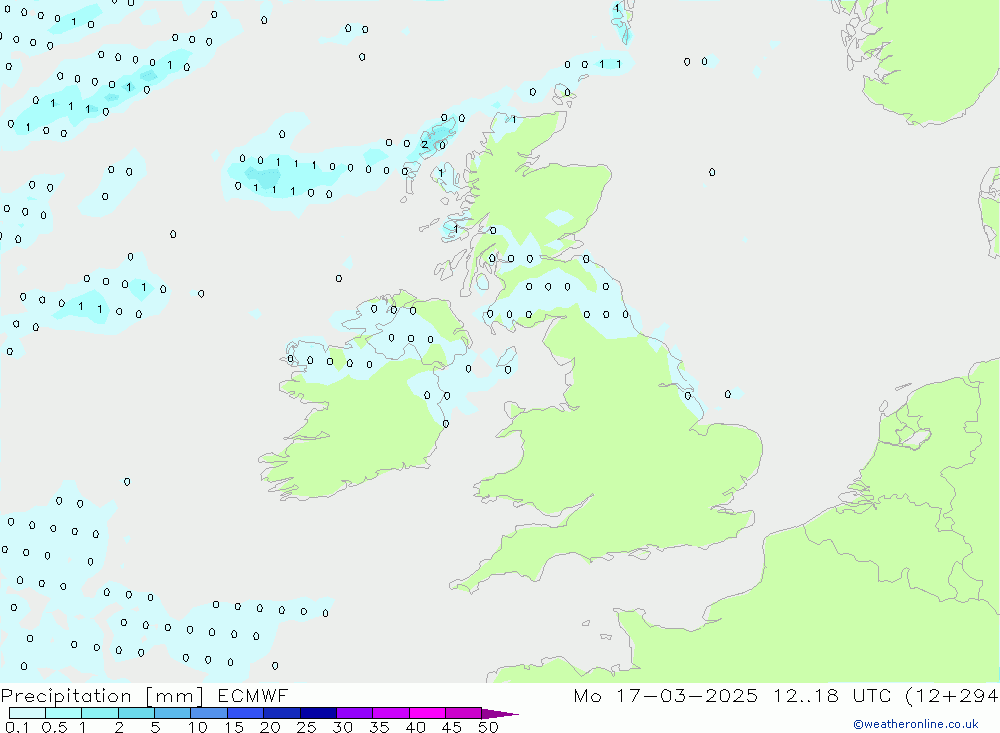The image size is (1000, 733).
Task: Click the legend label "50"
Action: 489,727
